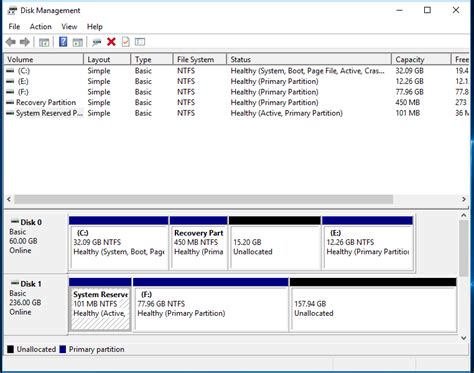The height and width of the screenshot is (373, 474).
Task: Click the 32.09 GB capacity cell
Action: click(x=410, y=71)
